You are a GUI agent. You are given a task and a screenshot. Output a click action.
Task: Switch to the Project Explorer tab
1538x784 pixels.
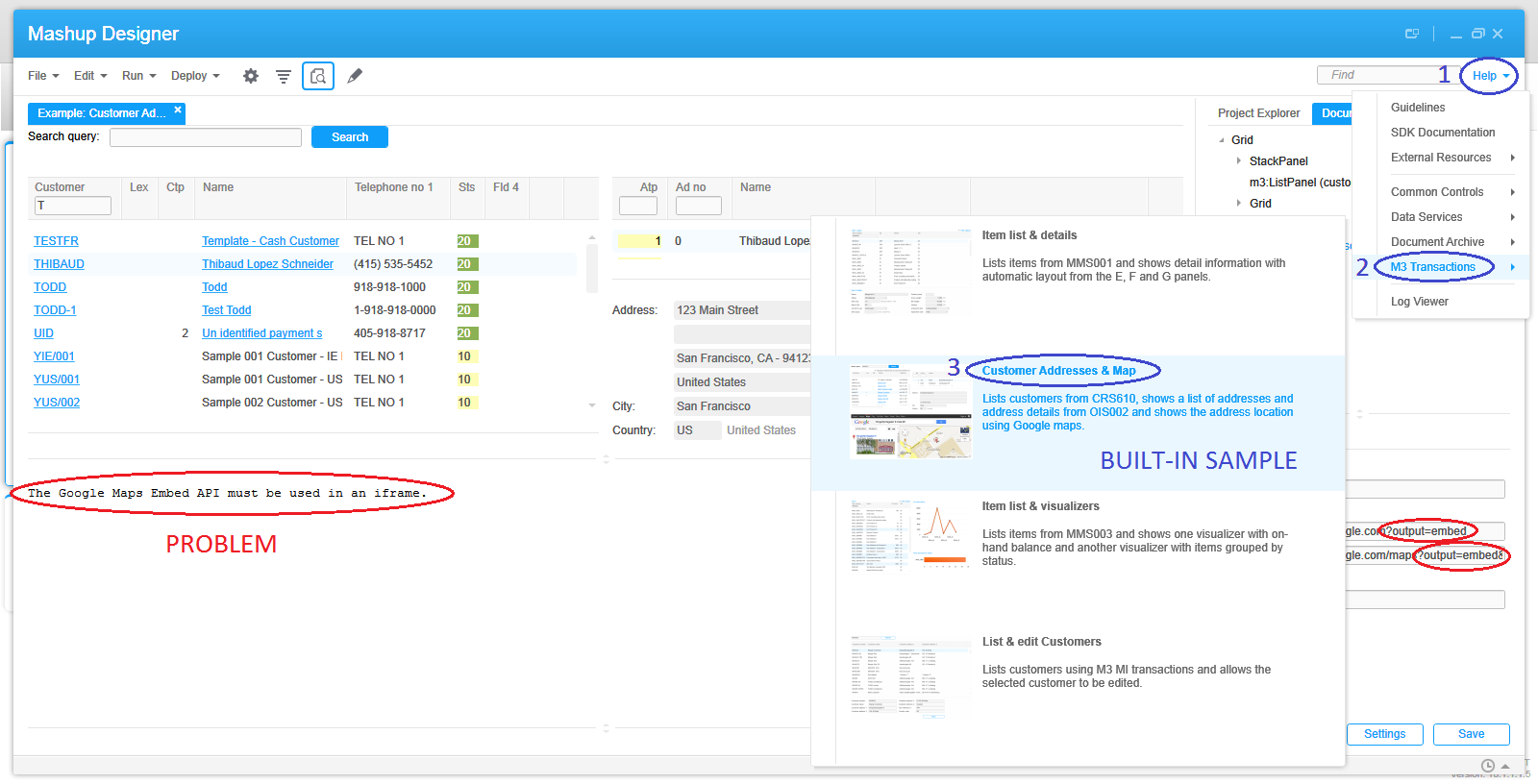(x=1258, y=113)
